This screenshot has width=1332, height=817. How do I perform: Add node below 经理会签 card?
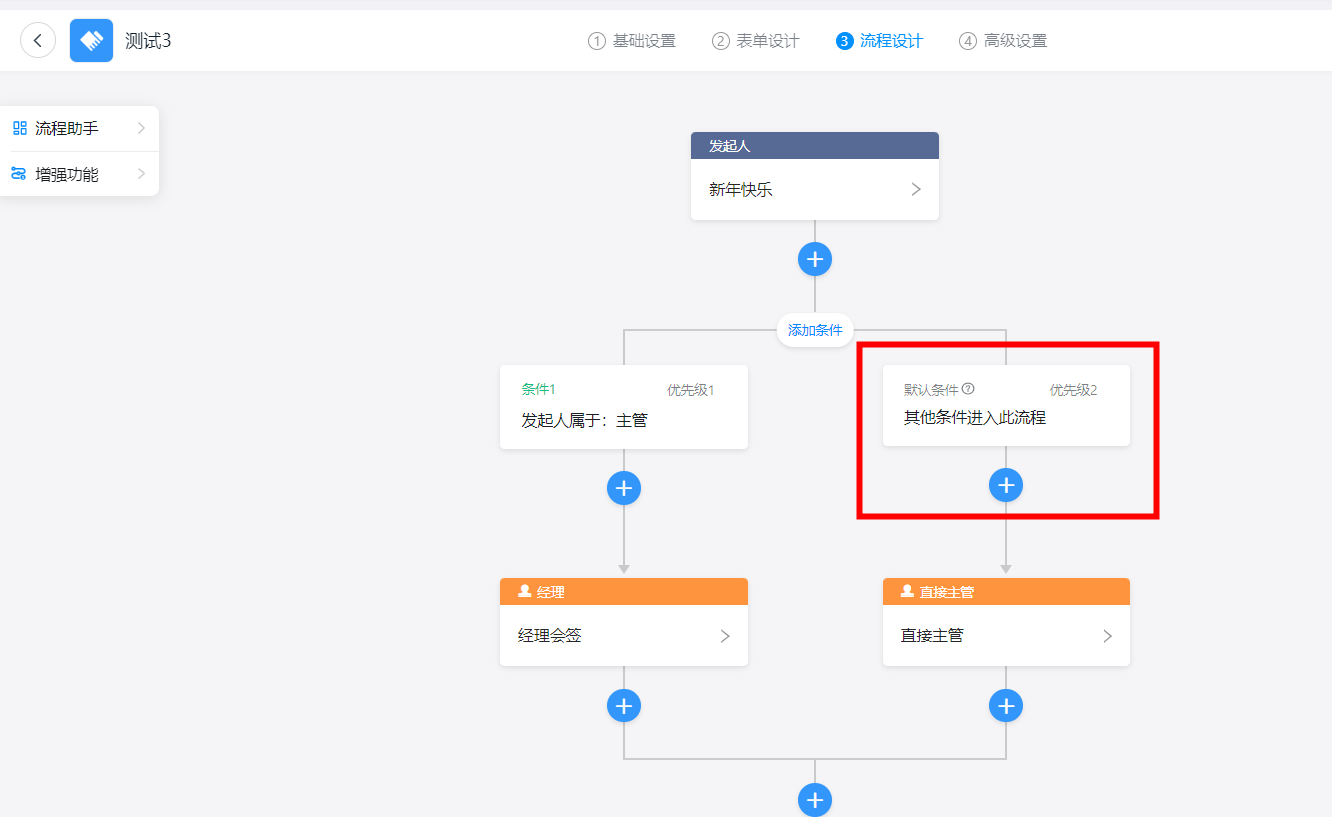[x=624, y=706]
